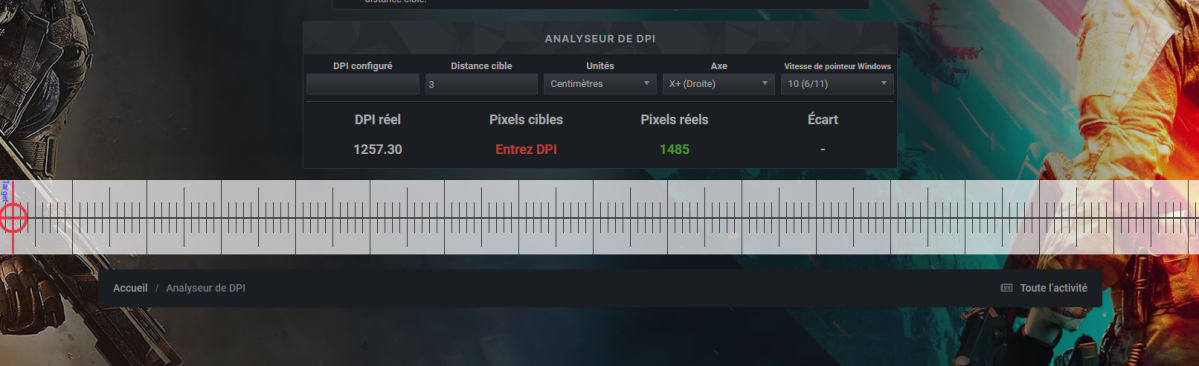This screenshot has width=1199, height=366.
Task: Click the Écart heading
Action: point(823,120)
